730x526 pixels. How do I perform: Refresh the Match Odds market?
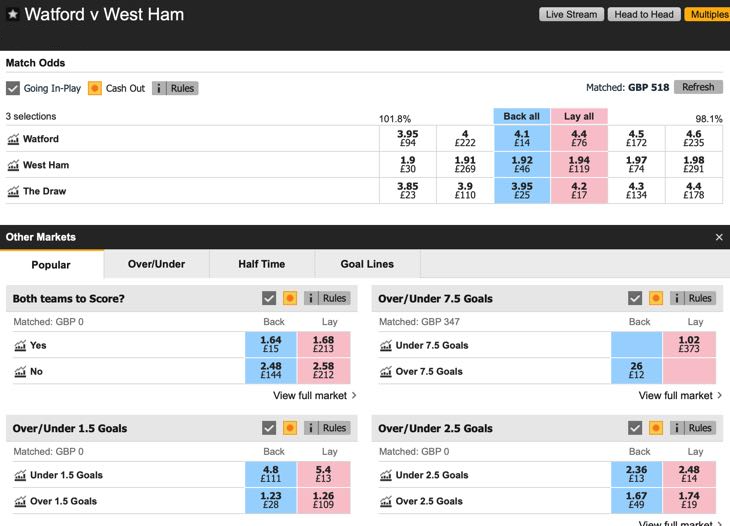click(x=698, y=87)
